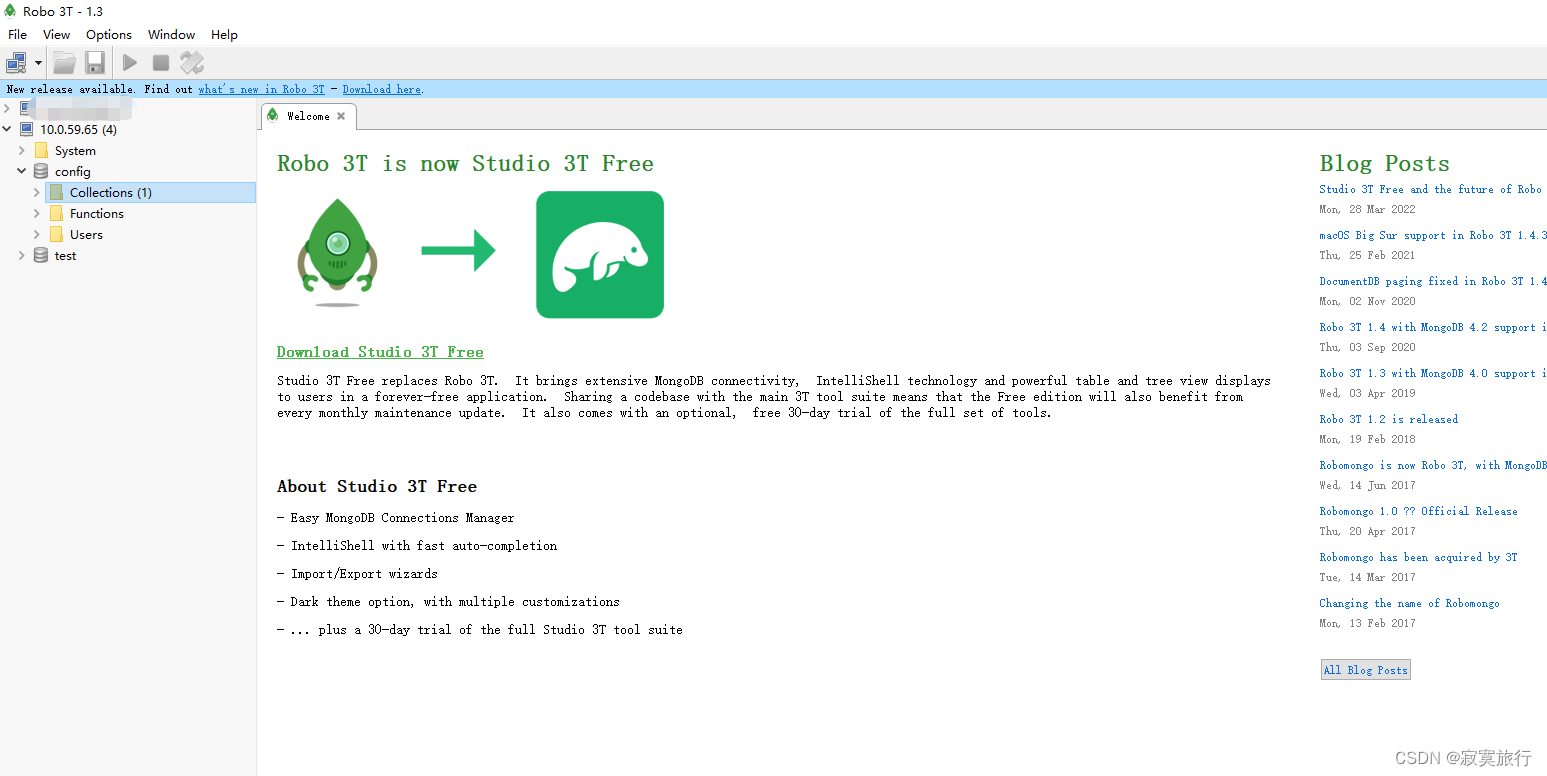1547x776 pixels.
Task: Select the Welcome tab
Action: click(x=308, y=116)
